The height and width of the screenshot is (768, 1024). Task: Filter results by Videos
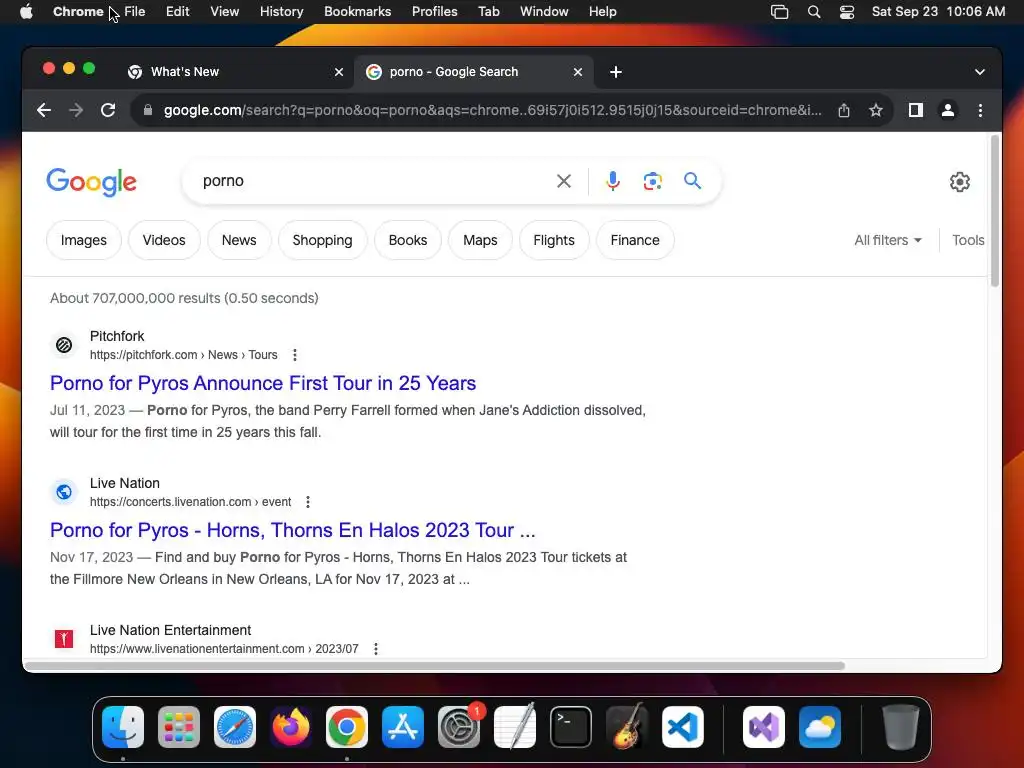164,240
